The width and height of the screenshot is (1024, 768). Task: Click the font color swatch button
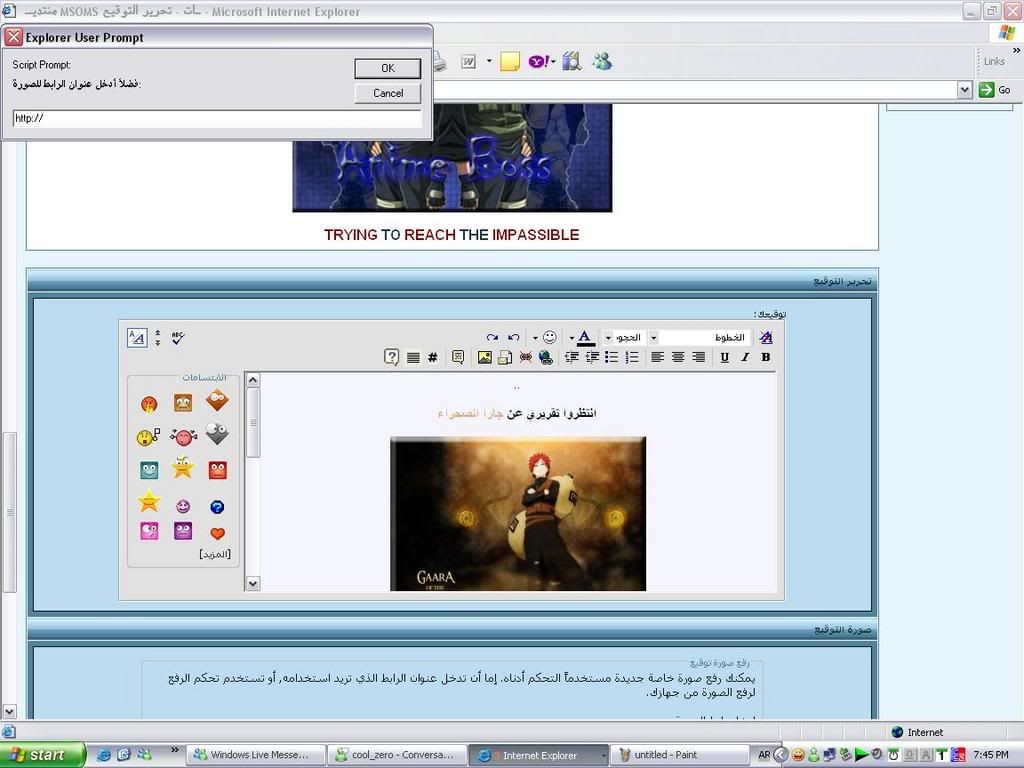point(585,338)
